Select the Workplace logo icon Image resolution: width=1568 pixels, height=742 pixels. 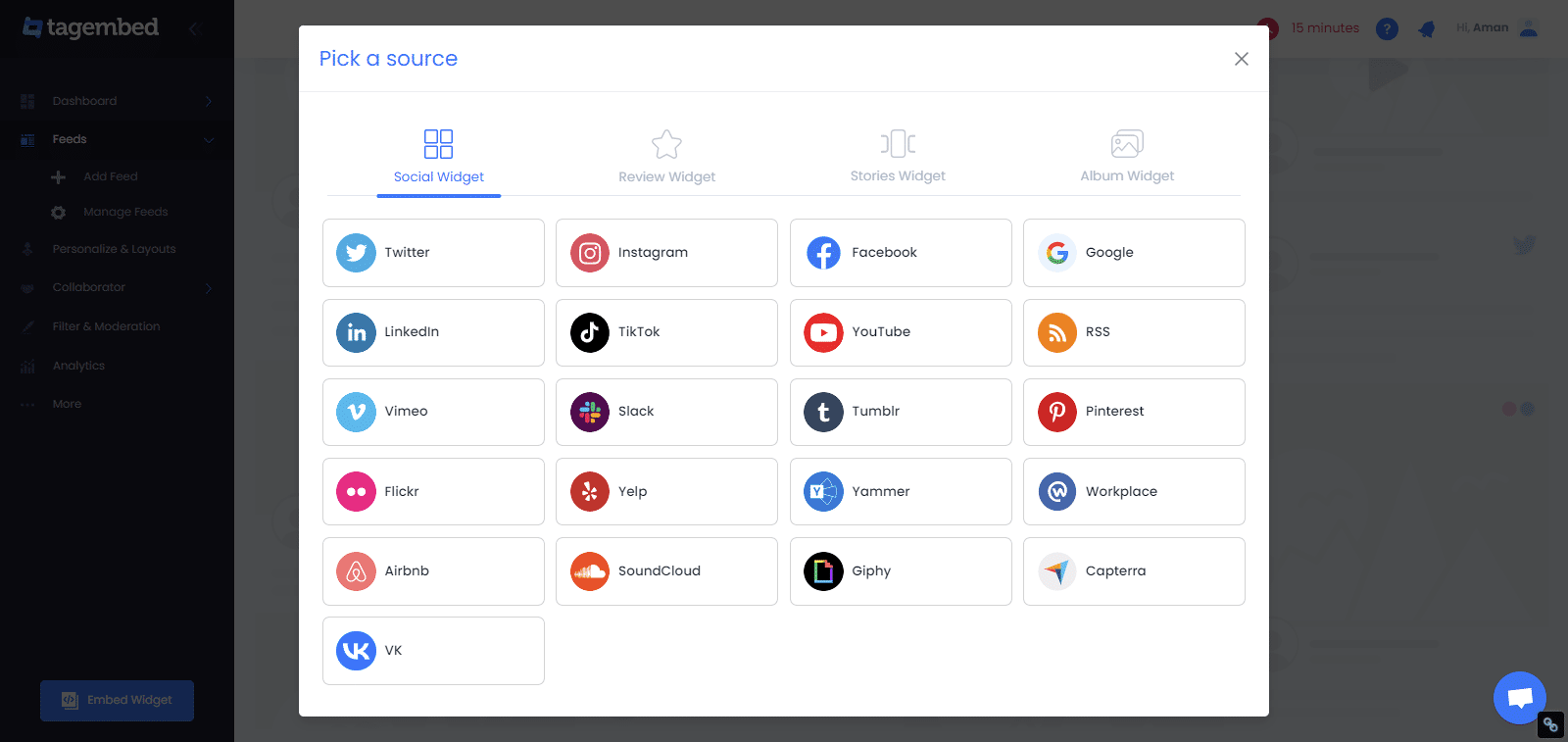coord(1057,492)
